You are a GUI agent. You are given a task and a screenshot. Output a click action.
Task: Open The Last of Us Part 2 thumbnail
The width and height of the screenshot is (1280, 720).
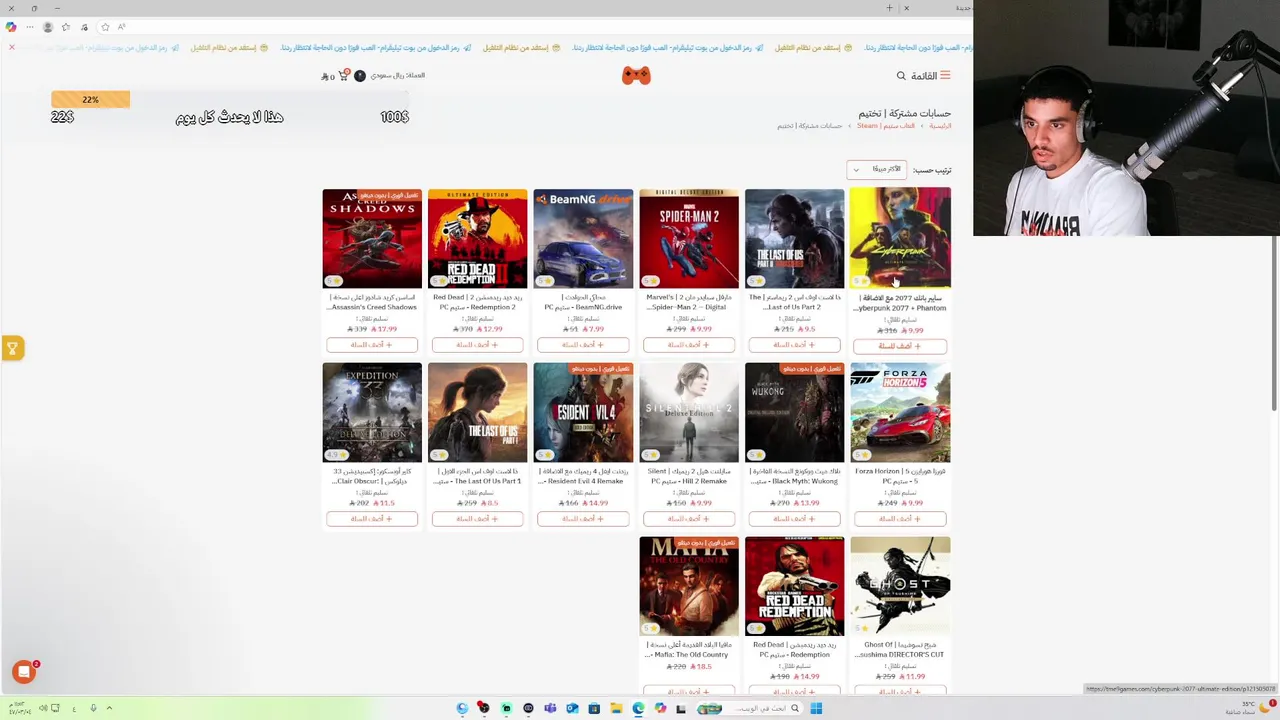point(794,238)
